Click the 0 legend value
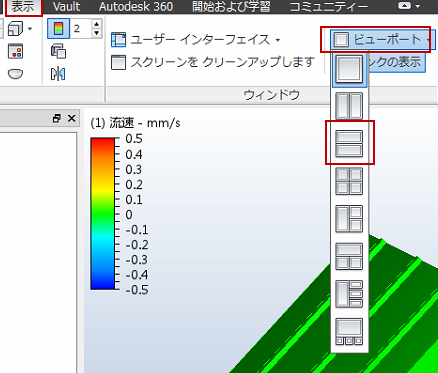This screenshot has width=438, height=373. click(129, 215)
